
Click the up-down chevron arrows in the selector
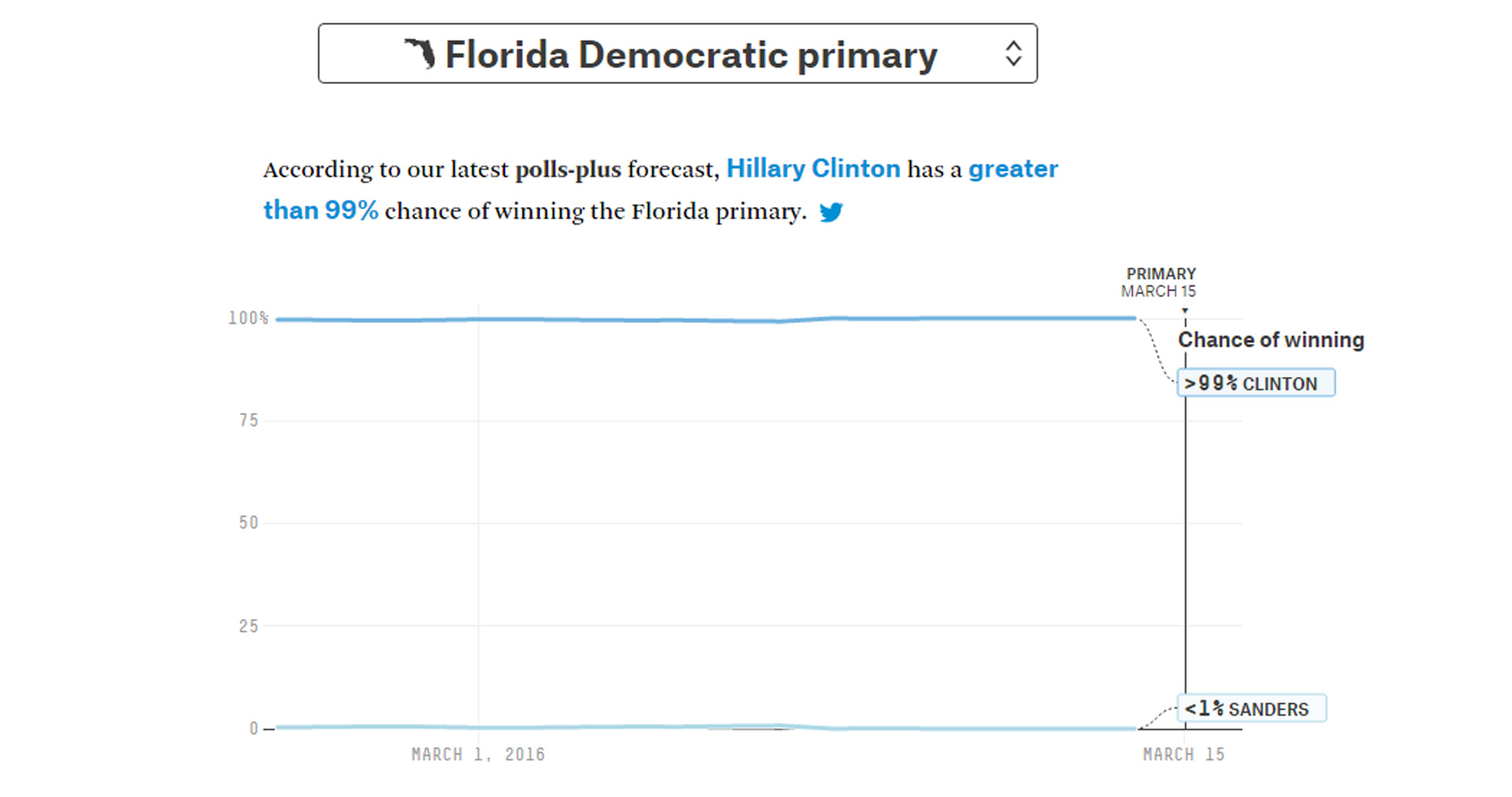click(1014, 54)
